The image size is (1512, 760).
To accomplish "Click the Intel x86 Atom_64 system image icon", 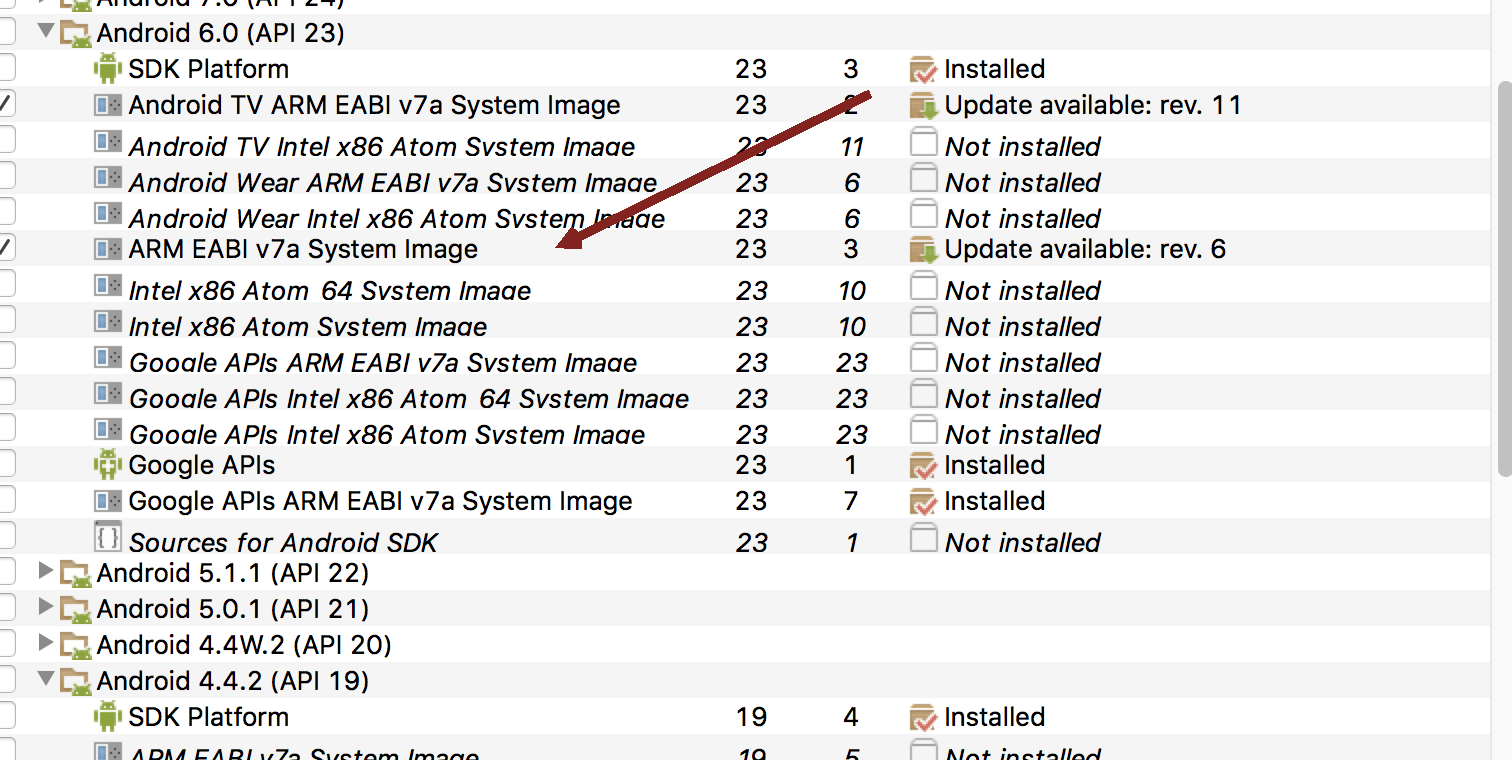I will pos(107,286).
